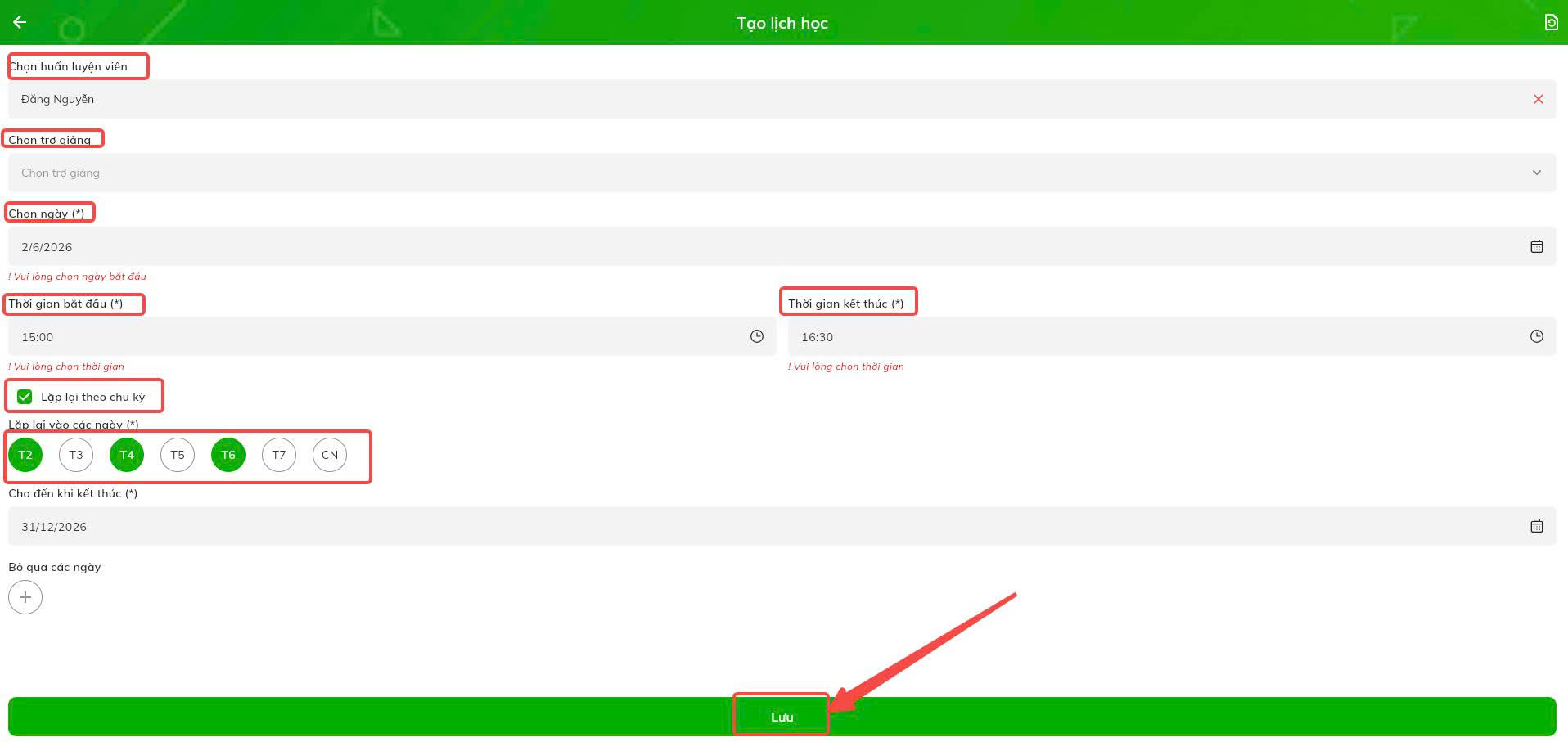Select CN repeat day
The image size is (1568, 742).
330,455
